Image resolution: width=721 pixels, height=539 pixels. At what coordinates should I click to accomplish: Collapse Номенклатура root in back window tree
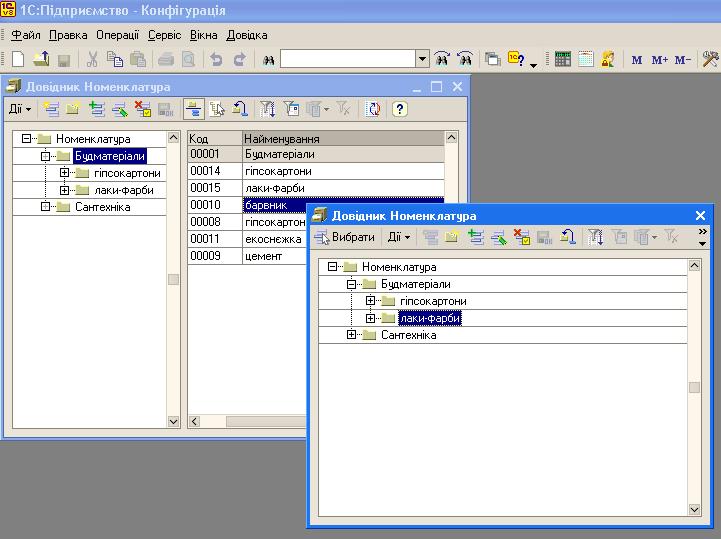tap(26, 138)
